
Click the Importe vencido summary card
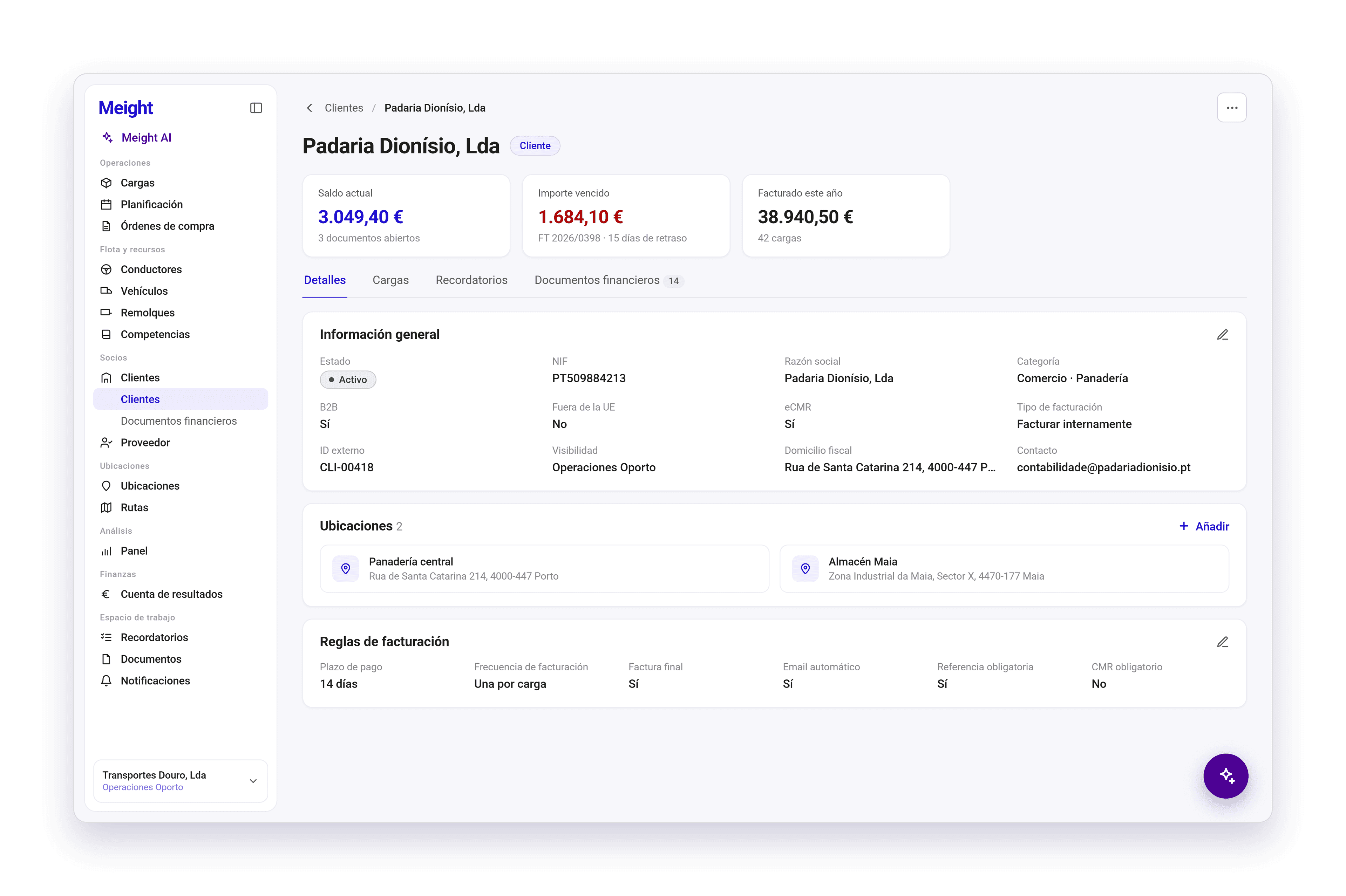[x=626, y=216]
